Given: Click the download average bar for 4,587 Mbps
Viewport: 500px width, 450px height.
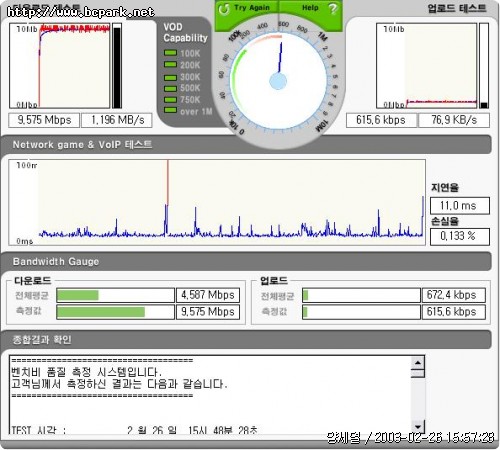Looking at the screenshot, I should (115, 295).
